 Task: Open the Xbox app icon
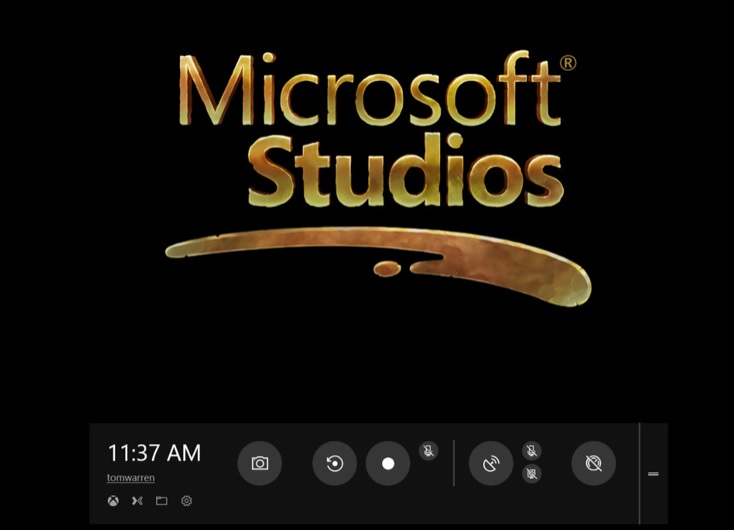pos(113,501)
